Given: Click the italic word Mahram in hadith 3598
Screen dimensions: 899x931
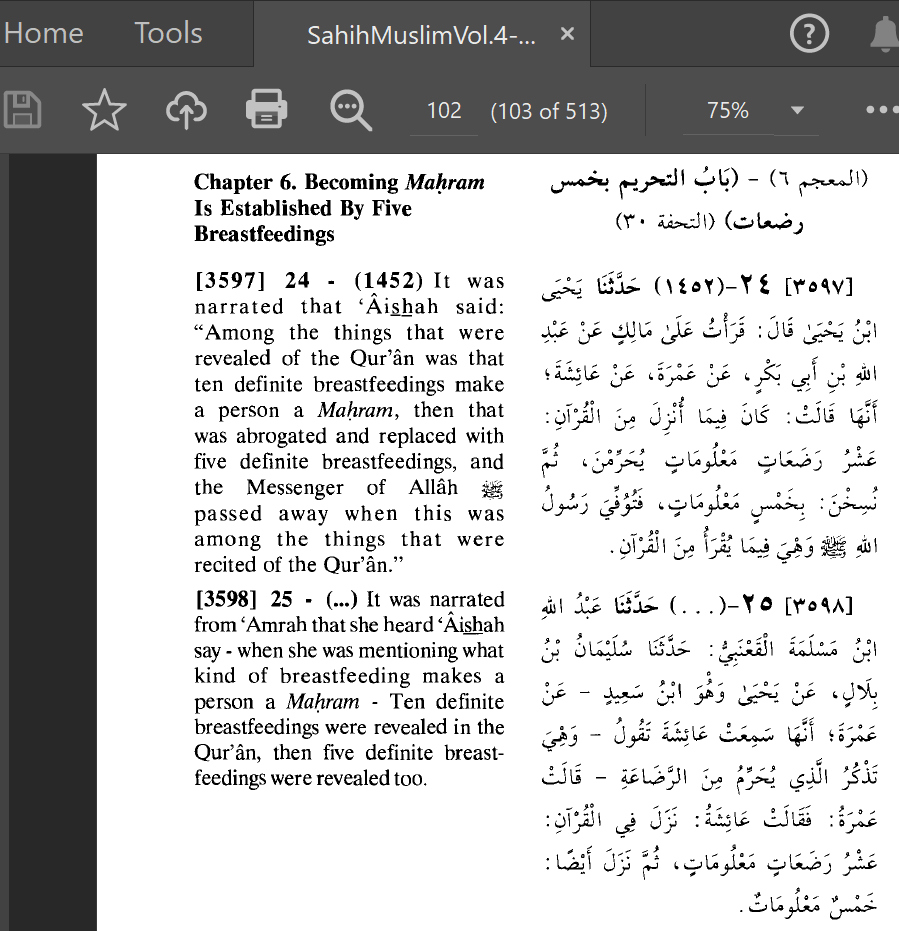Looking at the screenshot, I should tap(322, 702).
